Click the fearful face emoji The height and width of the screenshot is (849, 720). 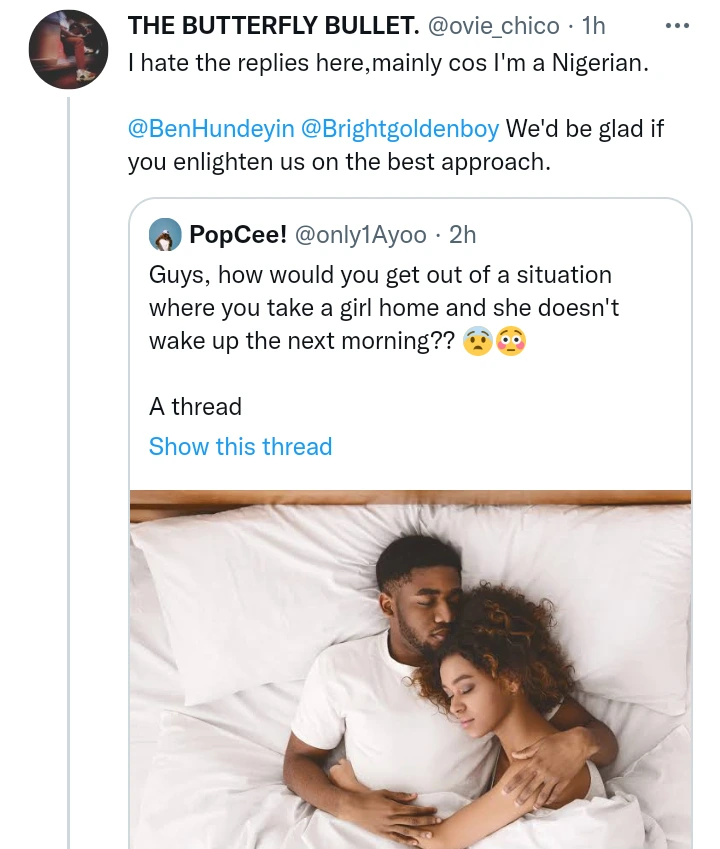(475, 341)
